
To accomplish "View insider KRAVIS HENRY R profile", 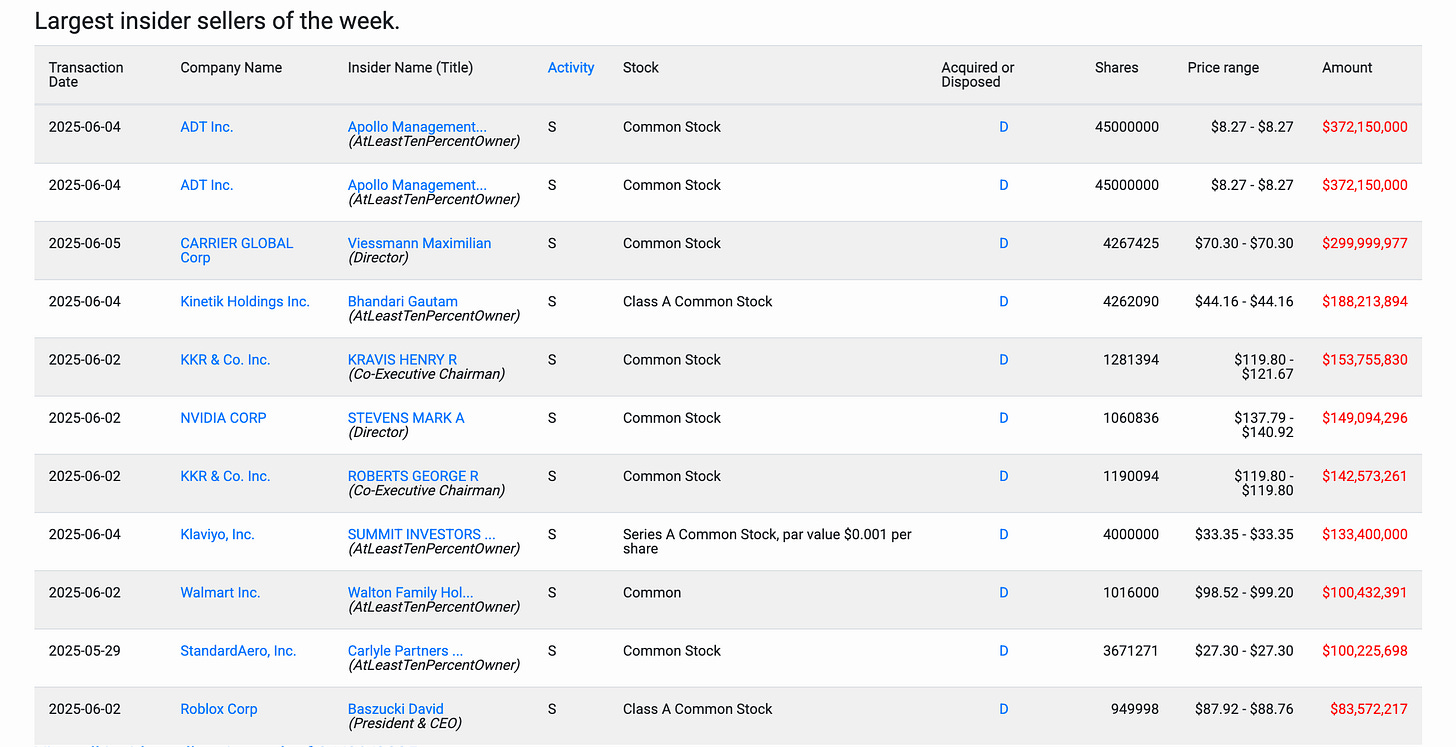I will [x=402, y=359].
